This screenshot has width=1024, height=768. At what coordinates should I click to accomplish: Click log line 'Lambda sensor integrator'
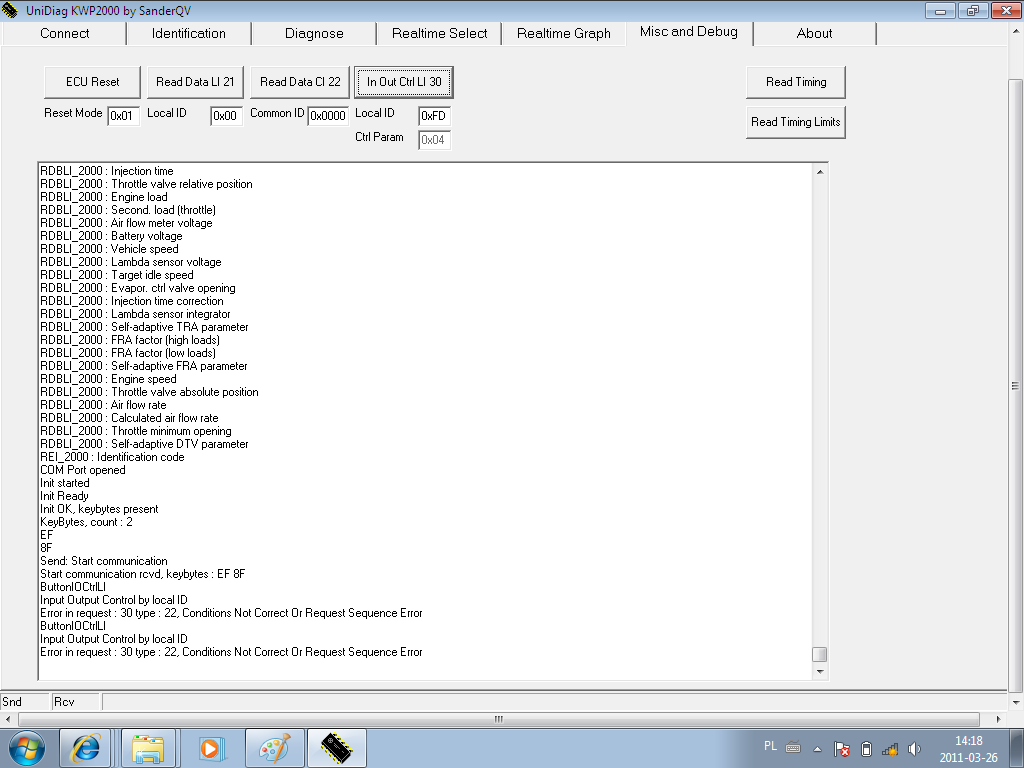pos(135,314)
